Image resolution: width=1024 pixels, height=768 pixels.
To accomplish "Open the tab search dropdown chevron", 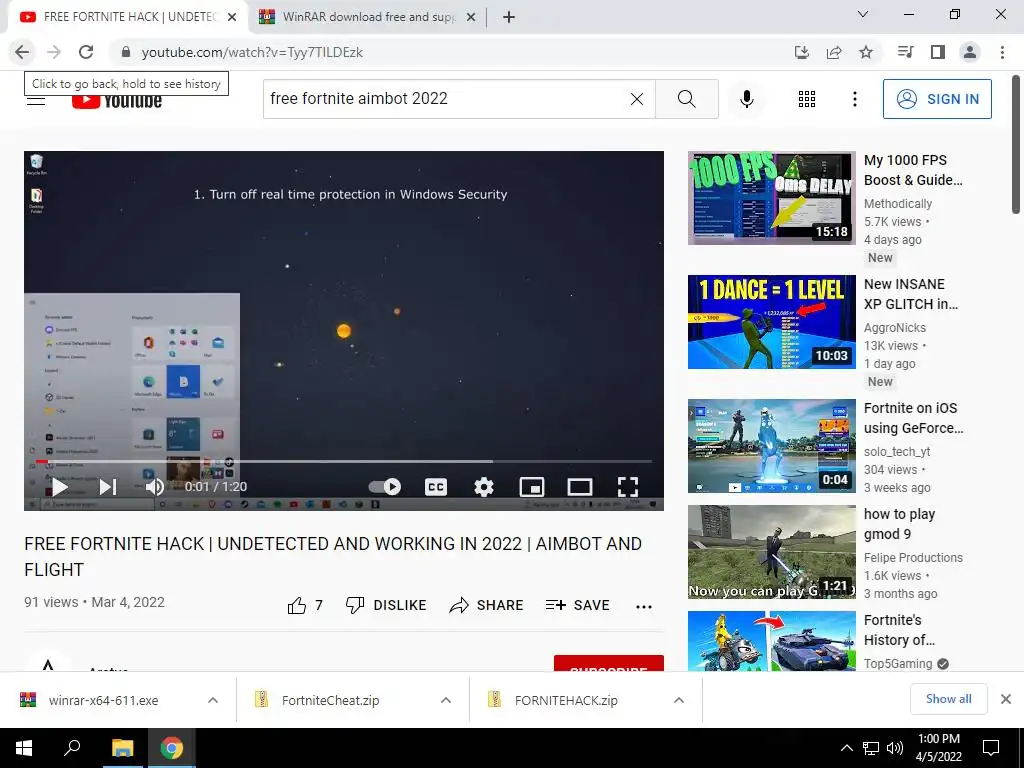I will 863,14.
